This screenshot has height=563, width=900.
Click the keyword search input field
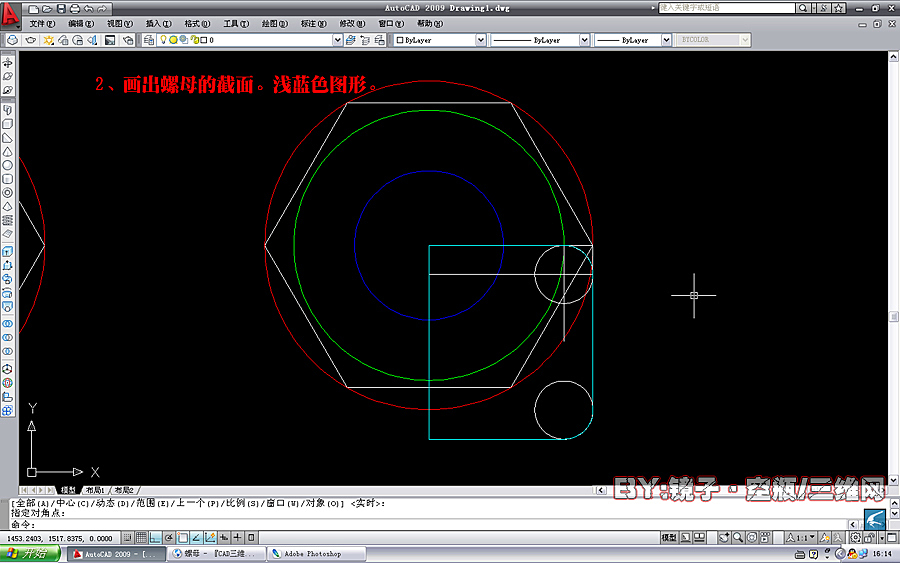pyautogui.click(x=727, y=8)
